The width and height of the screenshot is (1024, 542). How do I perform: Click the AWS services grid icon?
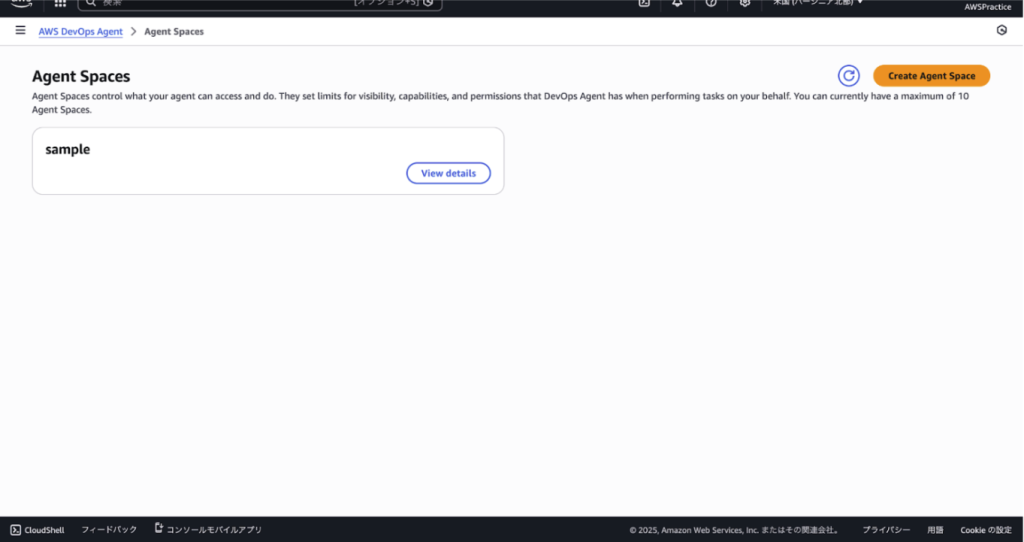click(60, 3)
